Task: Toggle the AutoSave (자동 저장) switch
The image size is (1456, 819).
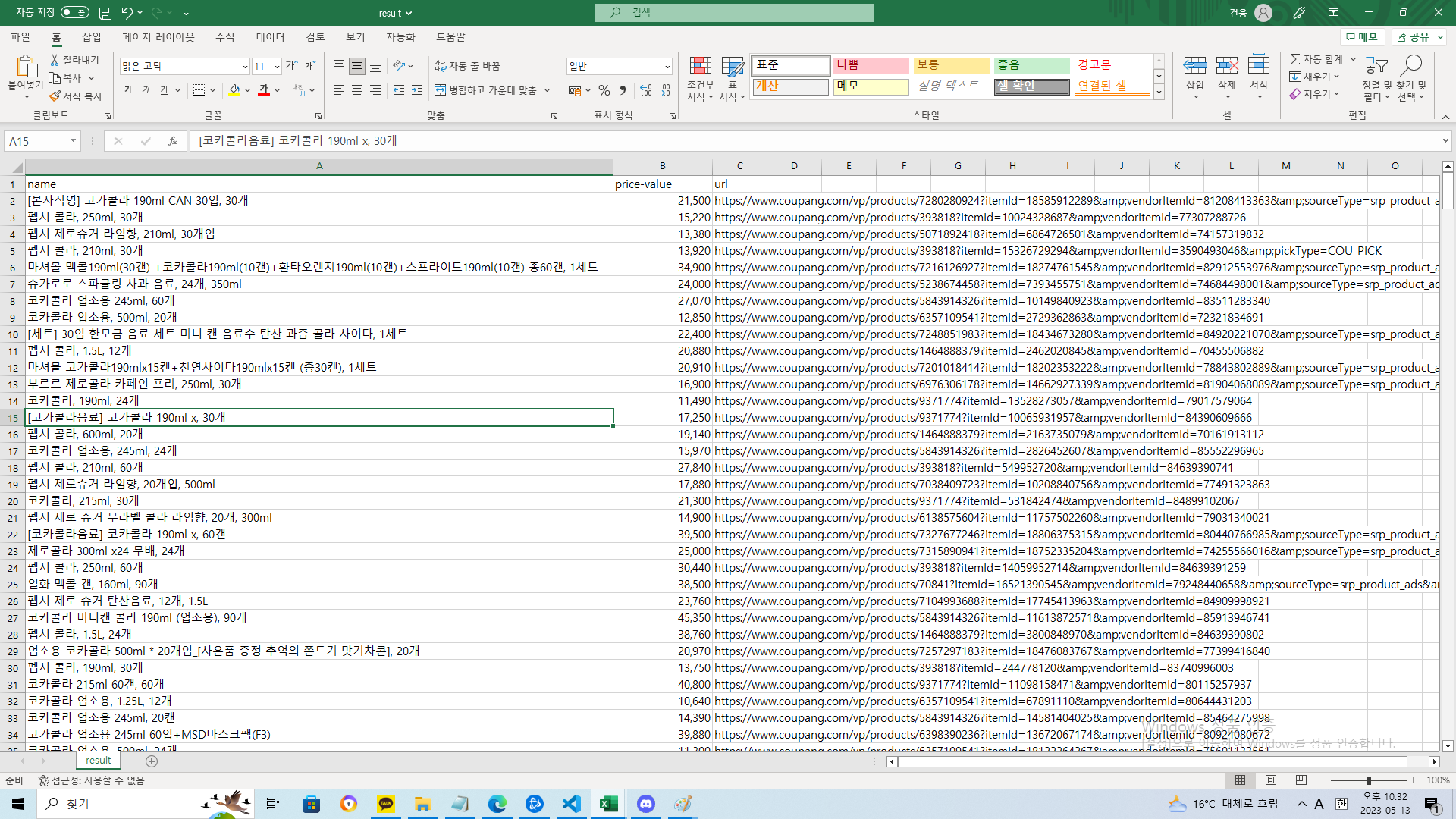Action: click(74, 13)
